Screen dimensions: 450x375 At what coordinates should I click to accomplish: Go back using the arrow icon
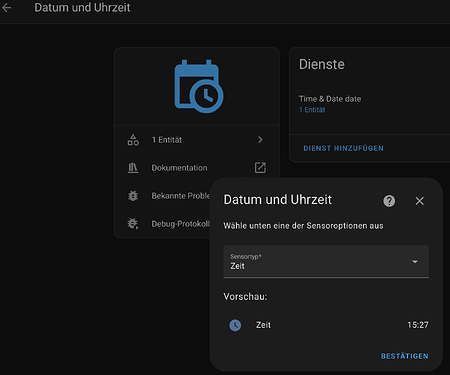(6, 8)
